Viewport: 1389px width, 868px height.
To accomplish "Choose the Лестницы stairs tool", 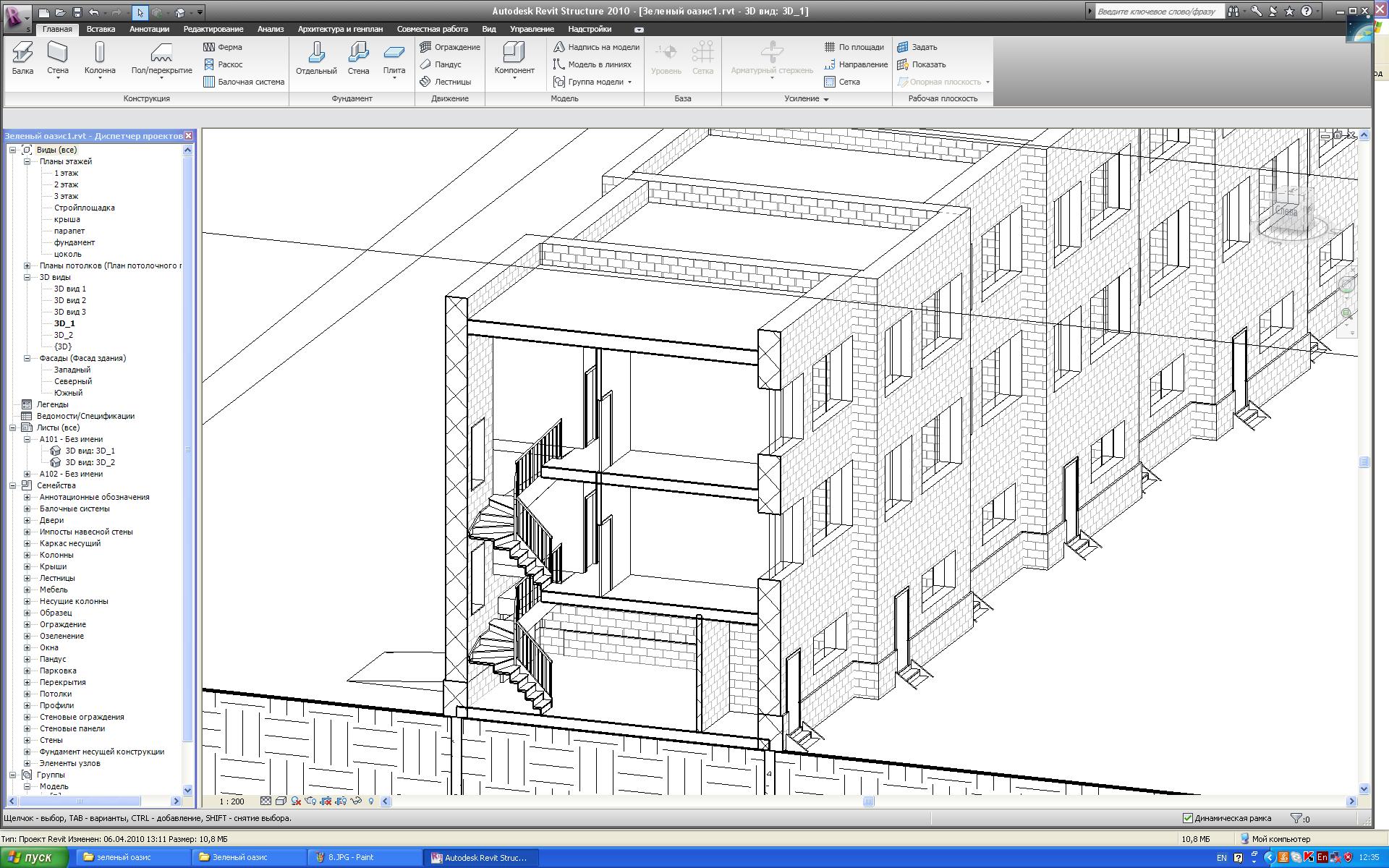I will [446, 82].
